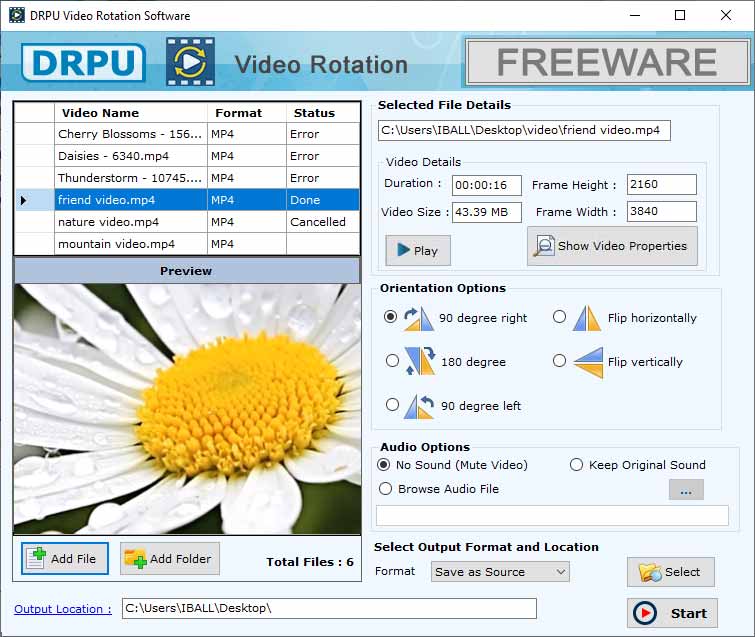The image size is (755, 637).
Task: Select the Flip horizontally radio button
Action: tap(560, 317)
